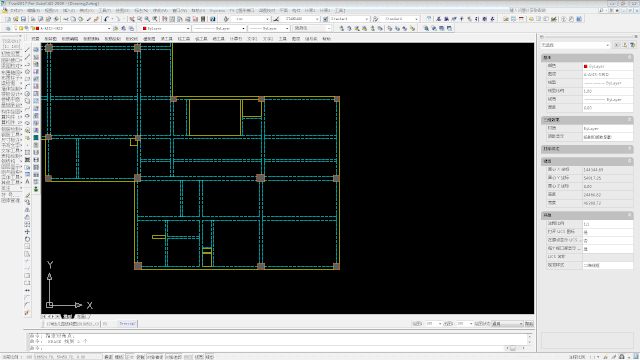Click the Match Properties brush icon

pos(96,19)
